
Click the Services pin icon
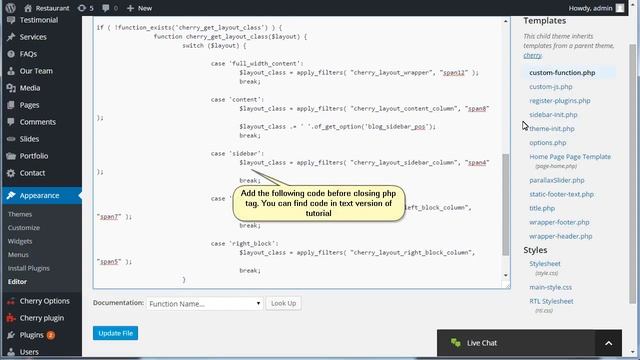click(x=11, y=37)
